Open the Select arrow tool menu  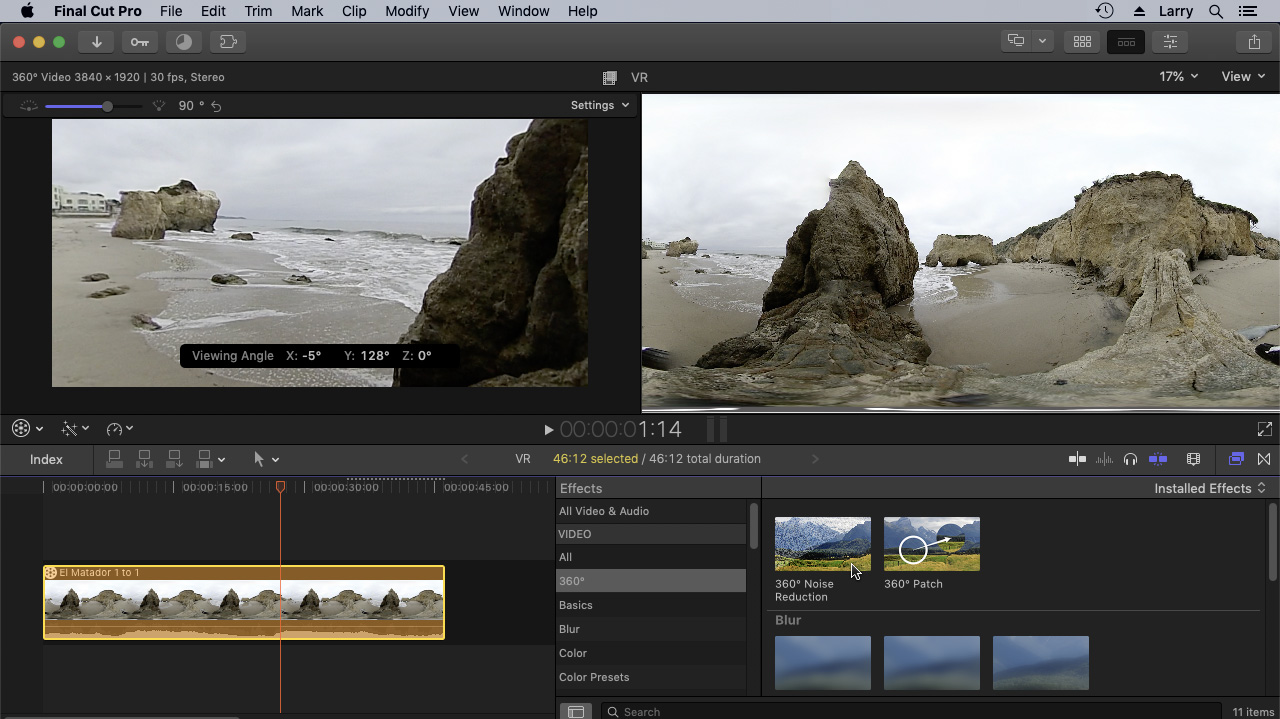pos(266,459)
